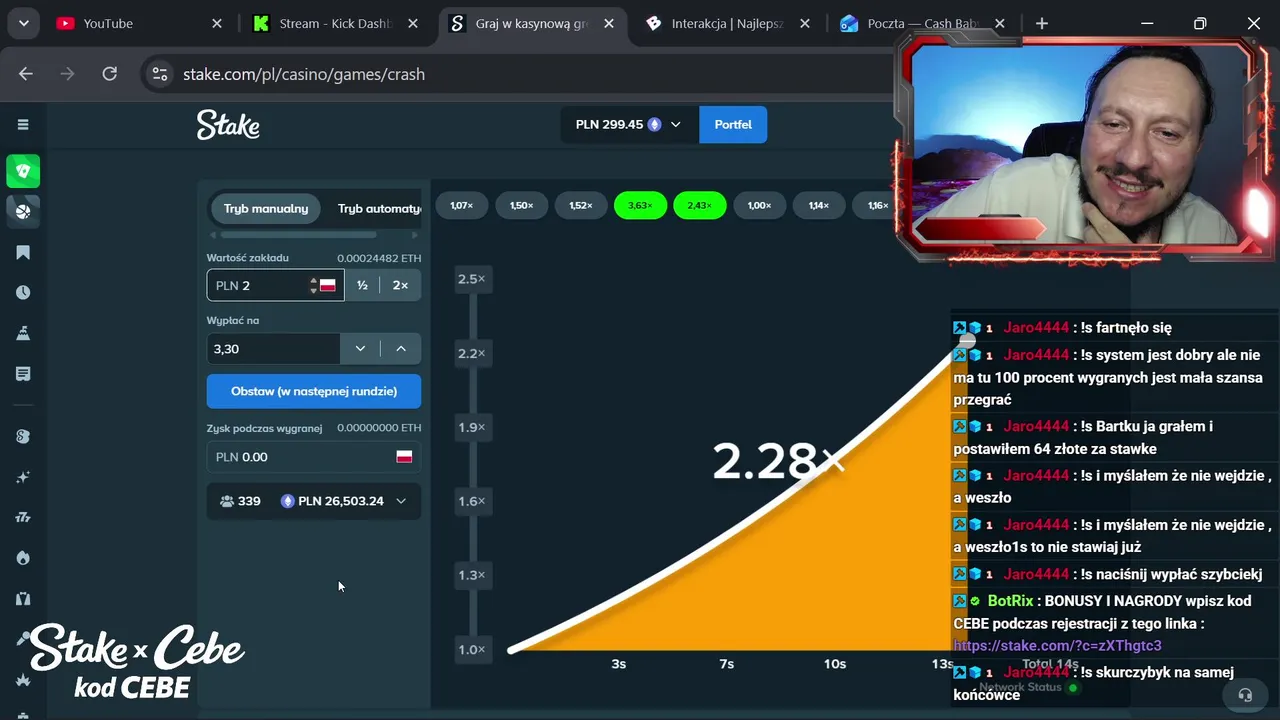This screenshot has width=1280, height=720.
Task: Click the 1,52× result pill
Action: [x=581, y=205]
